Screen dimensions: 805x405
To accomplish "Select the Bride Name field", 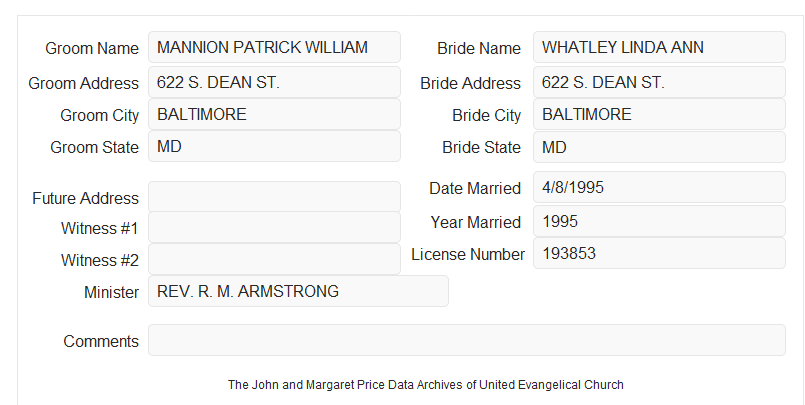I will click(659, 47).
